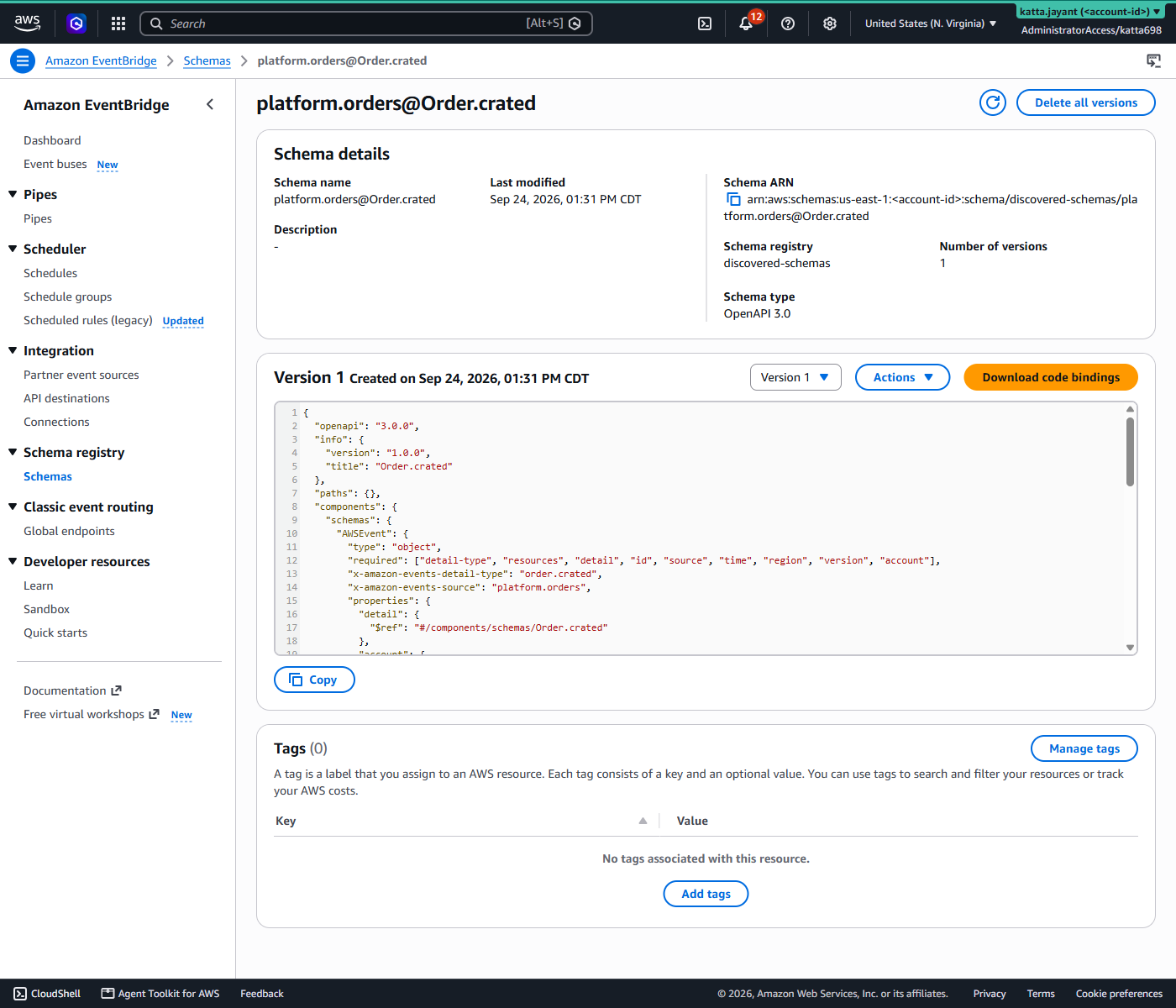
Task: Open API destinations in sidebar
Action: coord(66,398)
